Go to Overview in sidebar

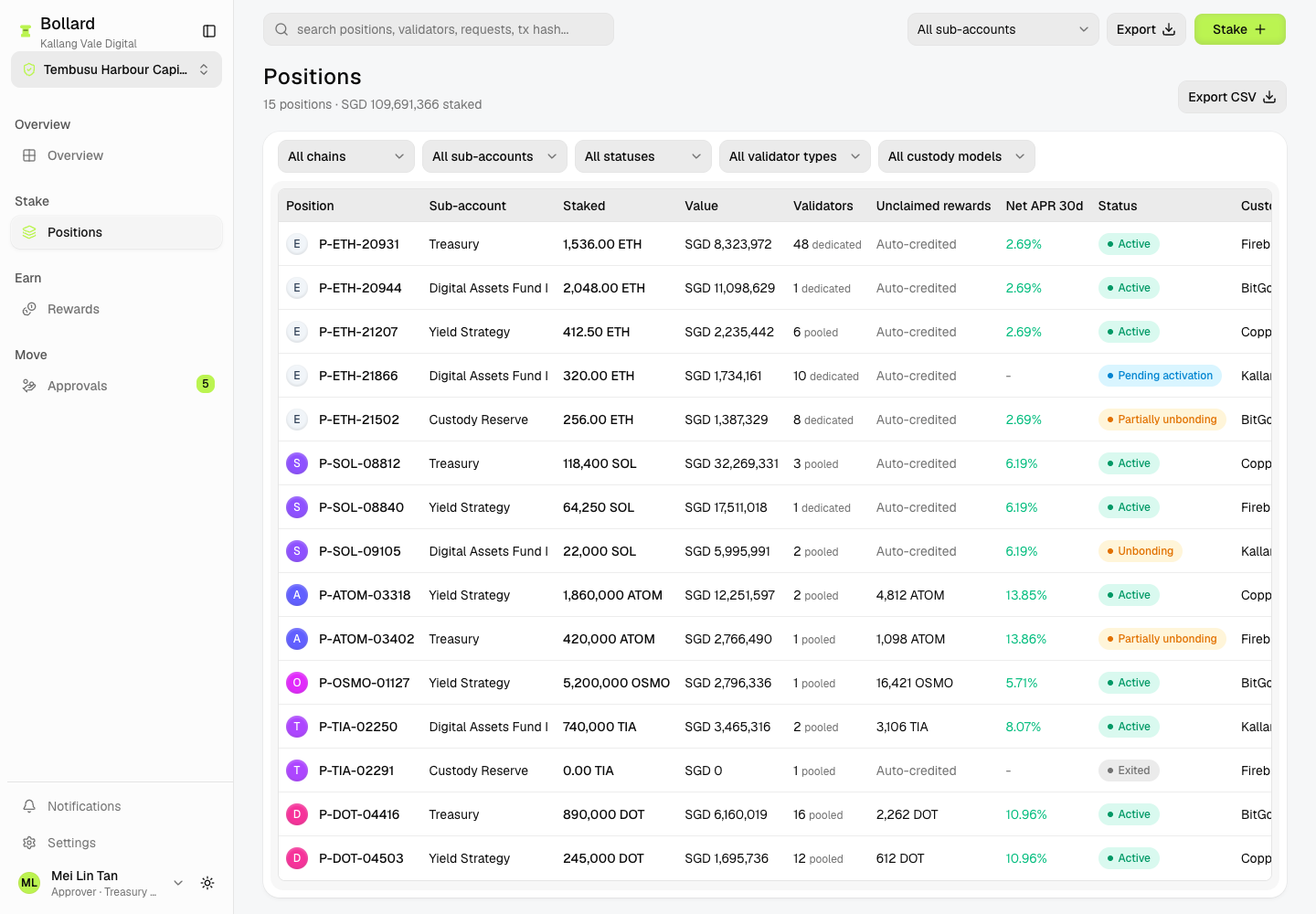(x=116, y=155)
